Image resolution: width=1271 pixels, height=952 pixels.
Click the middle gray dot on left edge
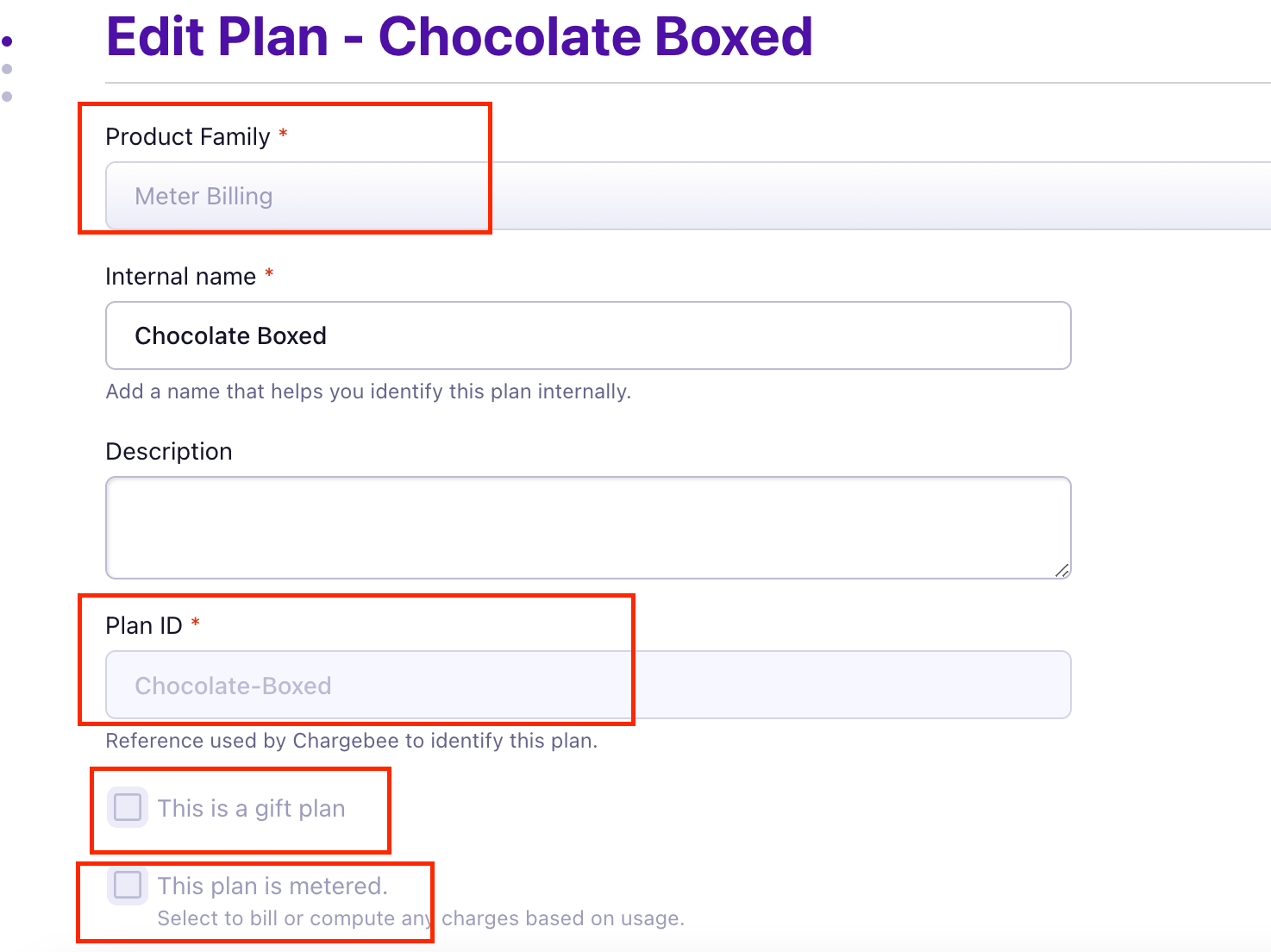click(x=8, y=69)
